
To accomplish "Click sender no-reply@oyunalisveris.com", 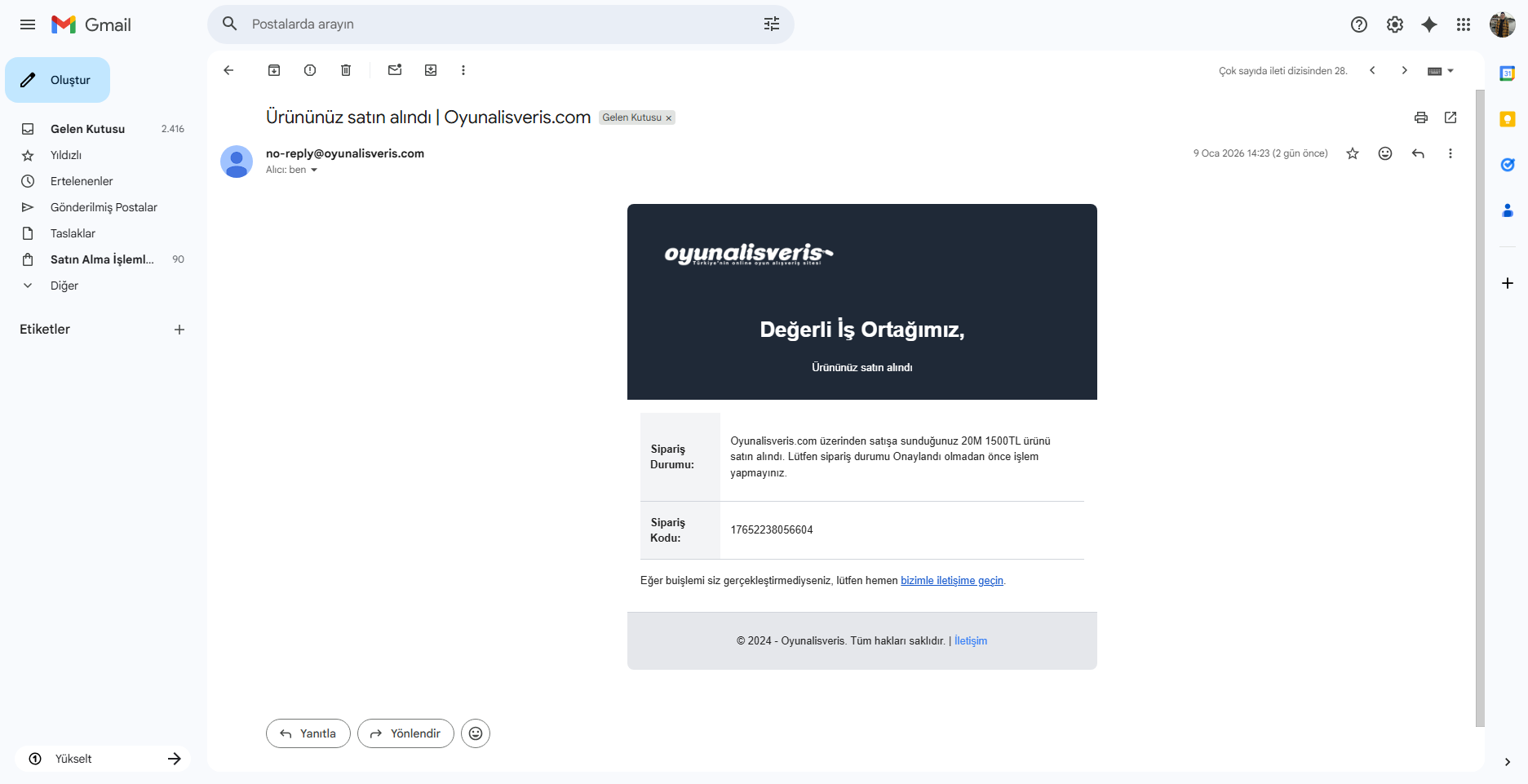I will click(345, 153).
